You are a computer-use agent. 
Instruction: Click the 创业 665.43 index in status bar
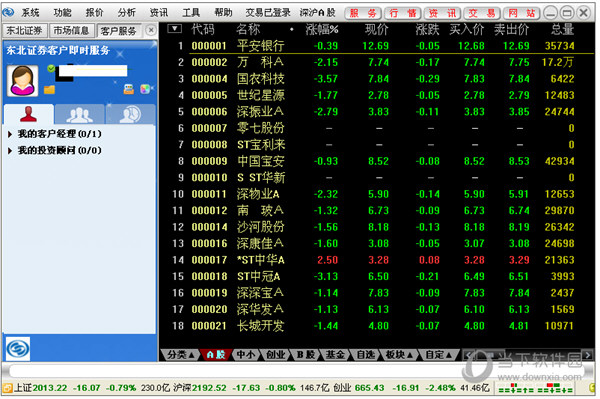tap(359, 388)
